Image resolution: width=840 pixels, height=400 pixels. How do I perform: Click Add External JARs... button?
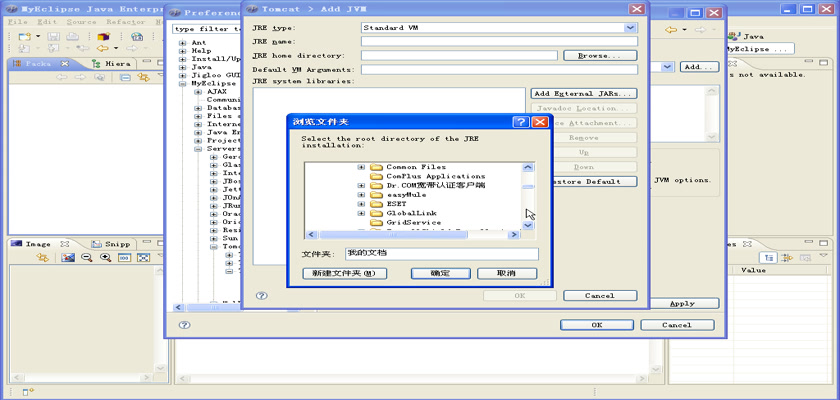(584, 94)
